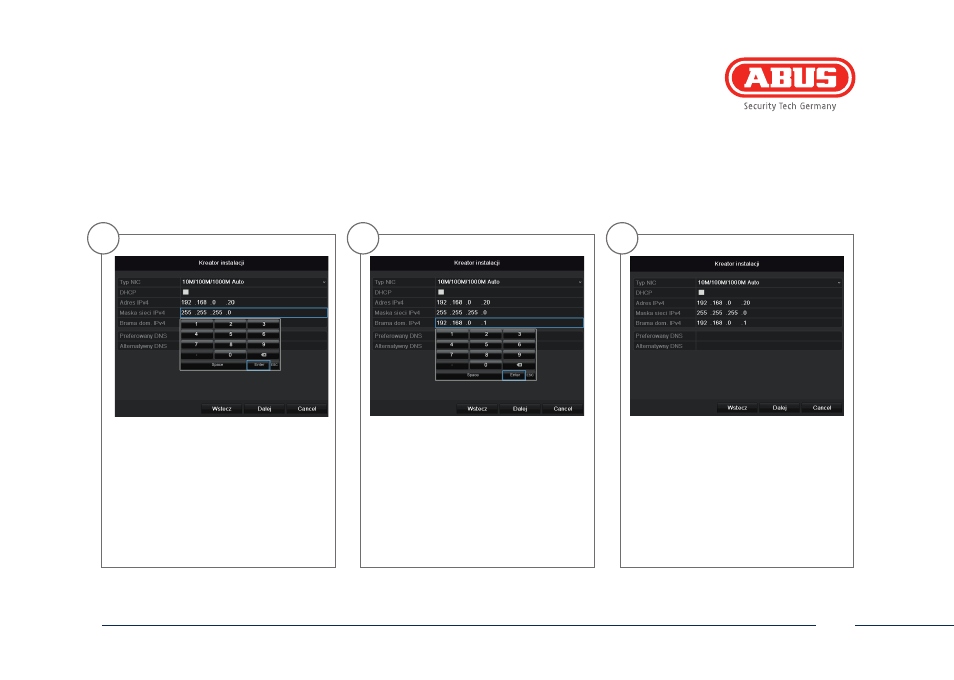Tap keypad digit 4 in left window

[x=197, y=335]
